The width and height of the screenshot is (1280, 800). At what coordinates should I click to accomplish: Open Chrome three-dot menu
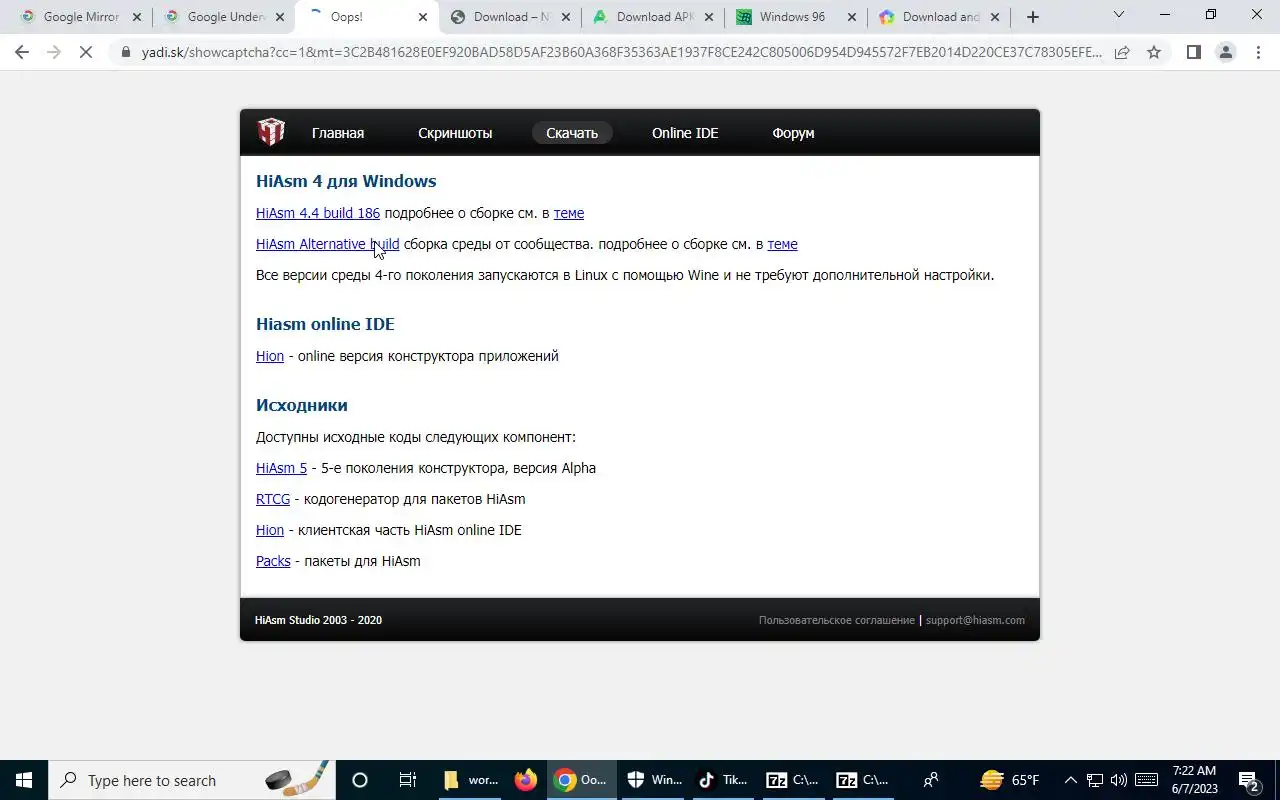pyautogui.click(x=1258, y=52)
